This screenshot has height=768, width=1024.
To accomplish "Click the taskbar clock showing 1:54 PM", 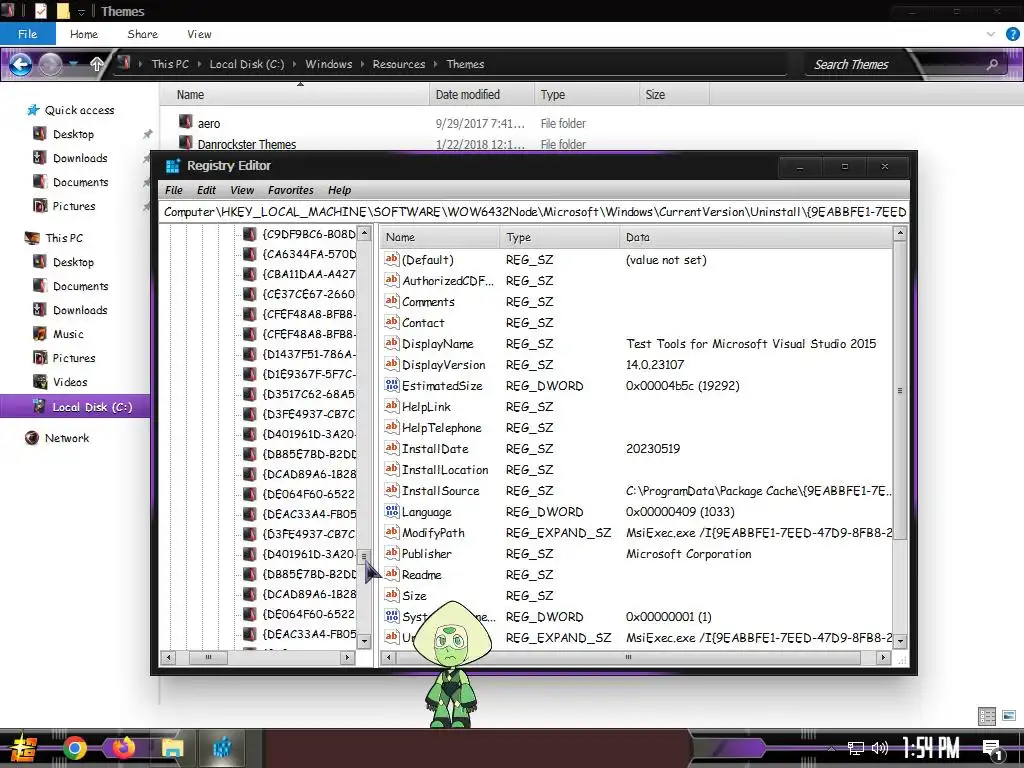I will tap(930, 748).
